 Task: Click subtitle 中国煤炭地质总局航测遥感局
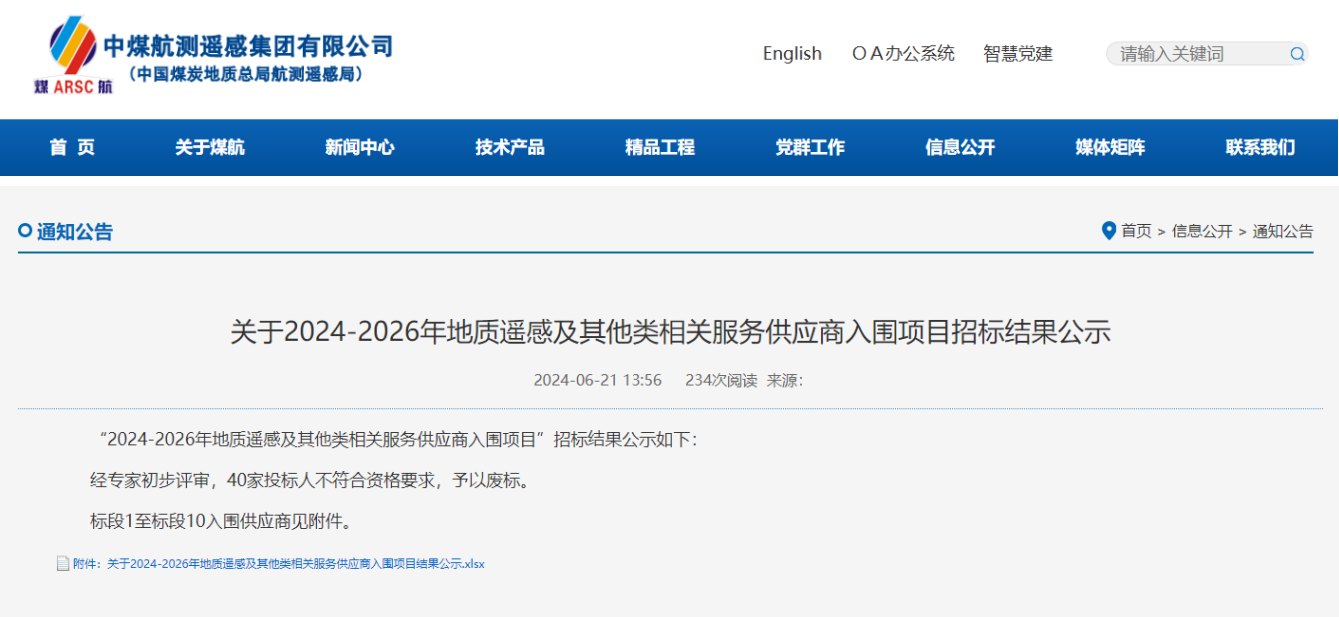[x=246, y=75]
